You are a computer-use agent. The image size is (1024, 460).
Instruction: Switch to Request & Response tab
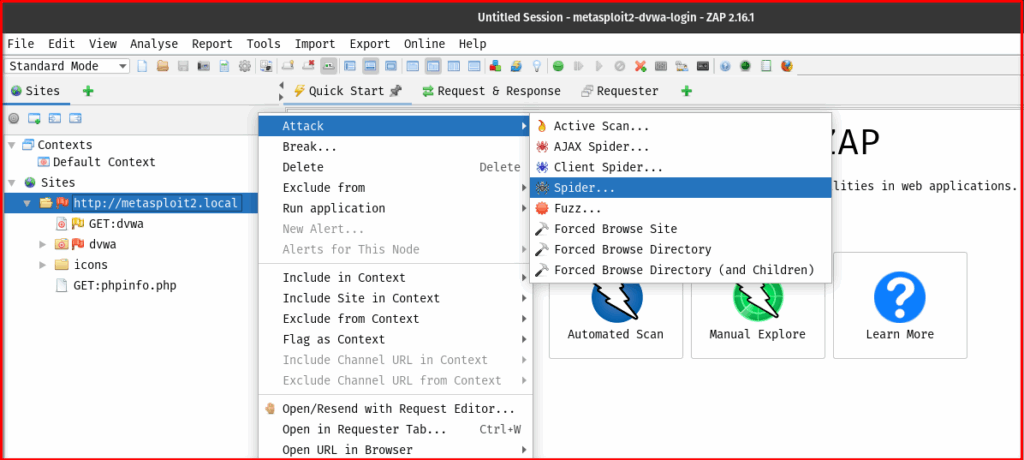[492, 91]
